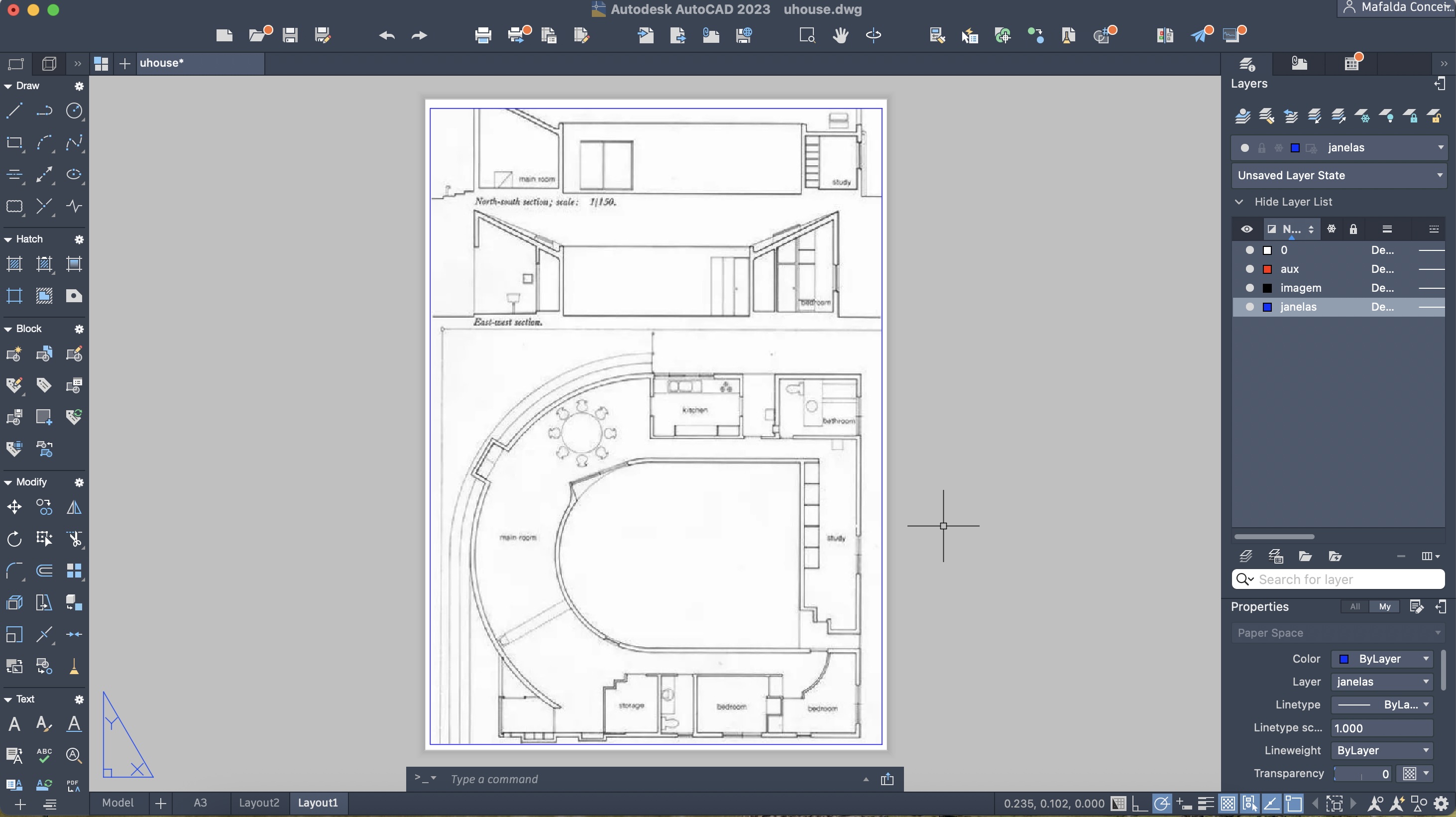Select the Line tool in the Draw panel
The image size is (1456, 817).
click(x=14, y=111)
